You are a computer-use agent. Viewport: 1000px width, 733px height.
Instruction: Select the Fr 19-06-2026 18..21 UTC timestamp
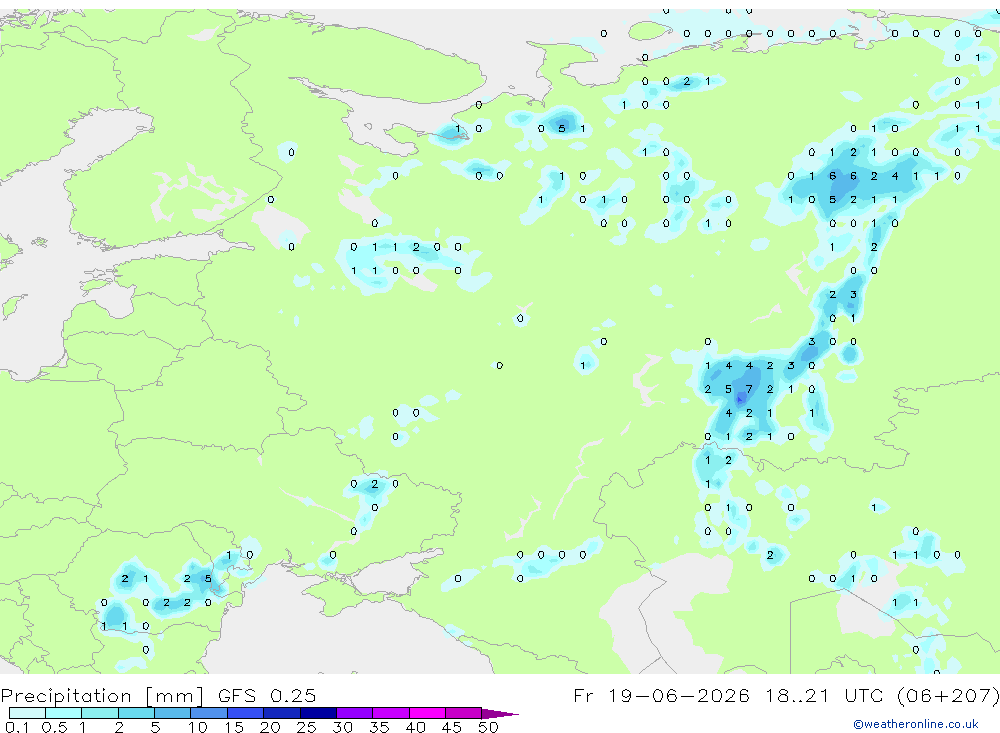785,695
